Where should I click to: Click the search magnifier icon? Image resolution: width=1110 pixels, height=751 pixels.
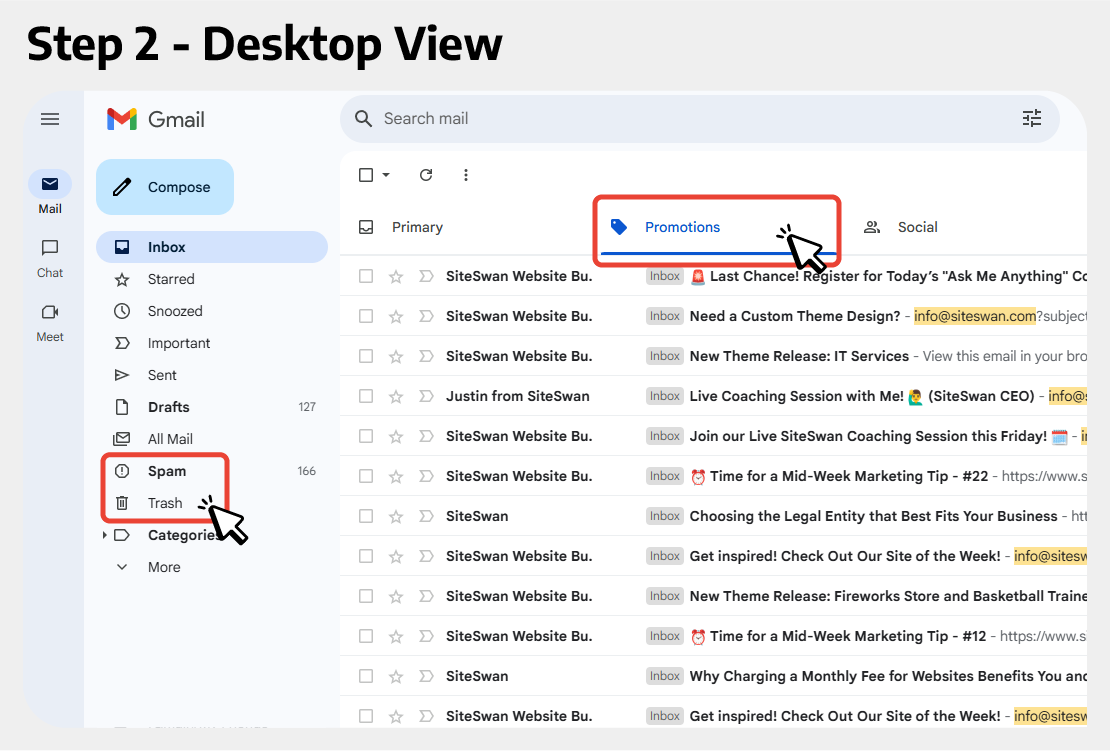coord(363,119)
